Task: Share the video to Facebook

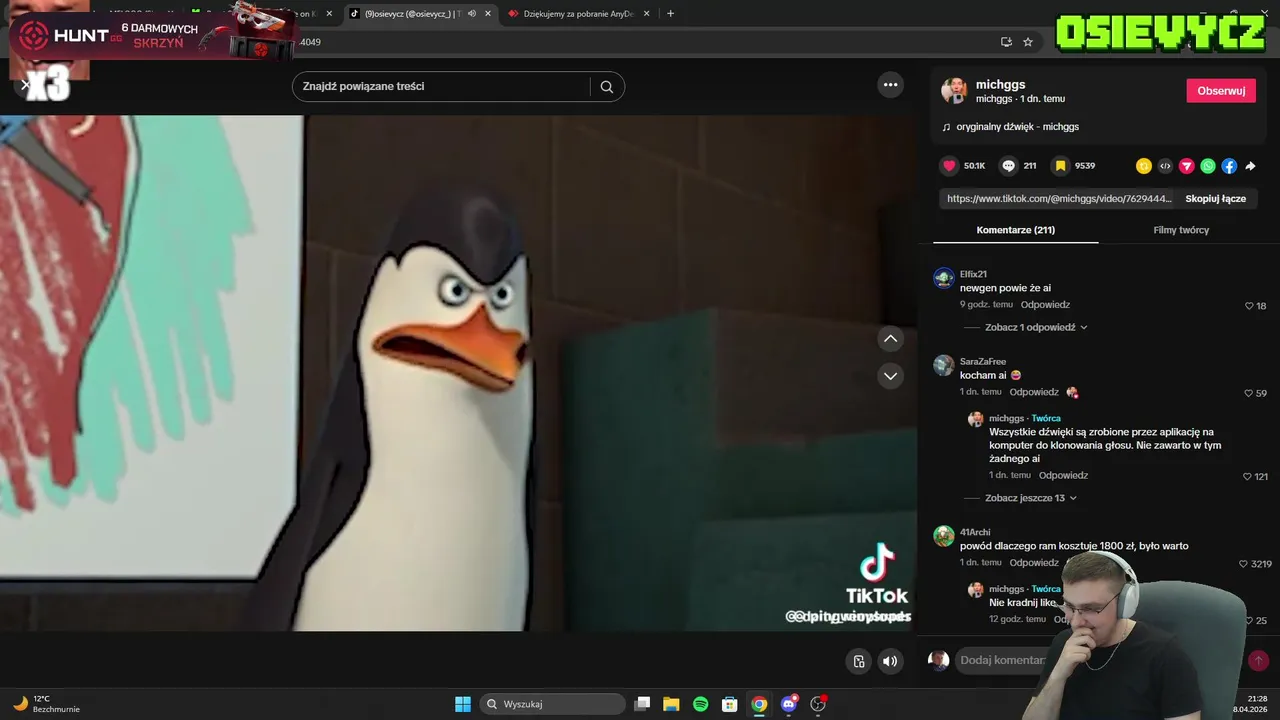Action: (1229, 166)
